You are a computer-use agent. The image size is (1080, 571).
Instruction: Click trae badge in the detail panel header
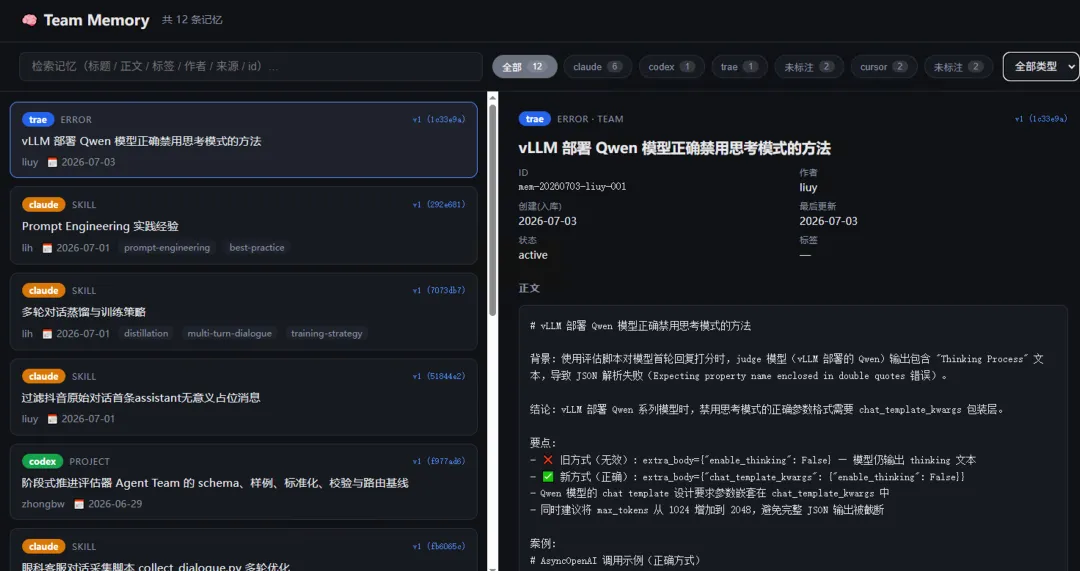click(534, 119)
